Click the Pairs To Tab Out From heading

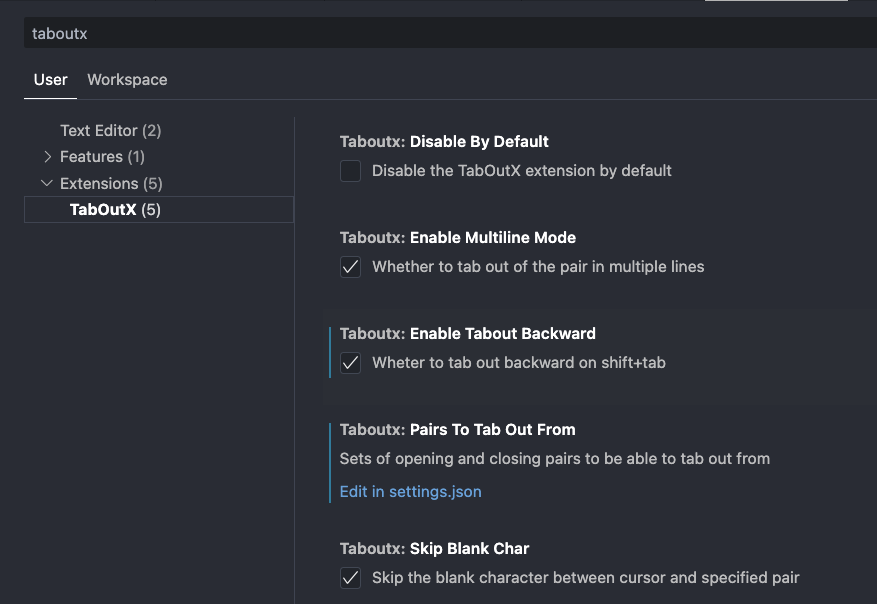click(457, 430)
